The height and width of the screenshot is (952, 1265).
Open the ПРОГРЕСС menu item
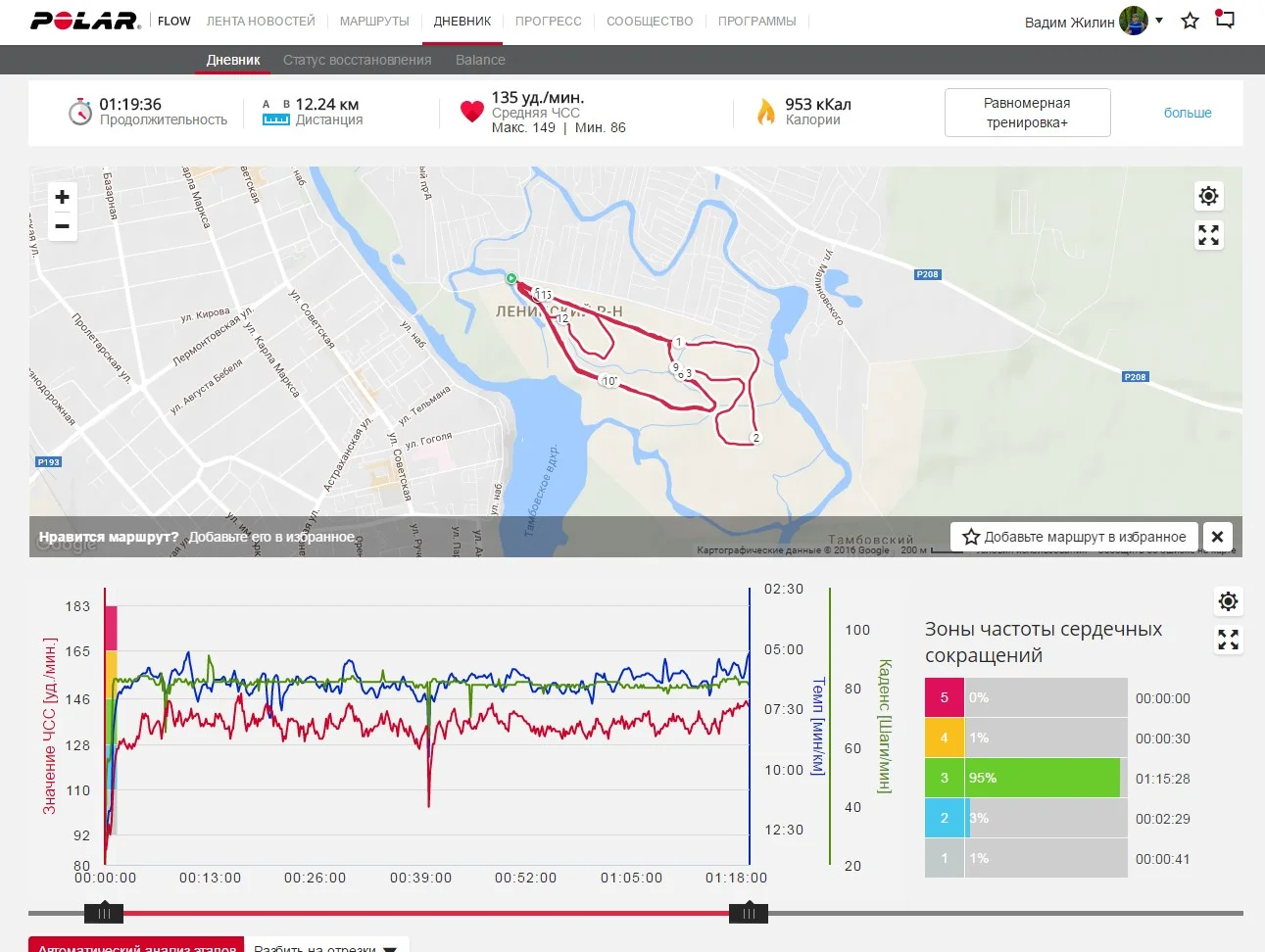548,21
